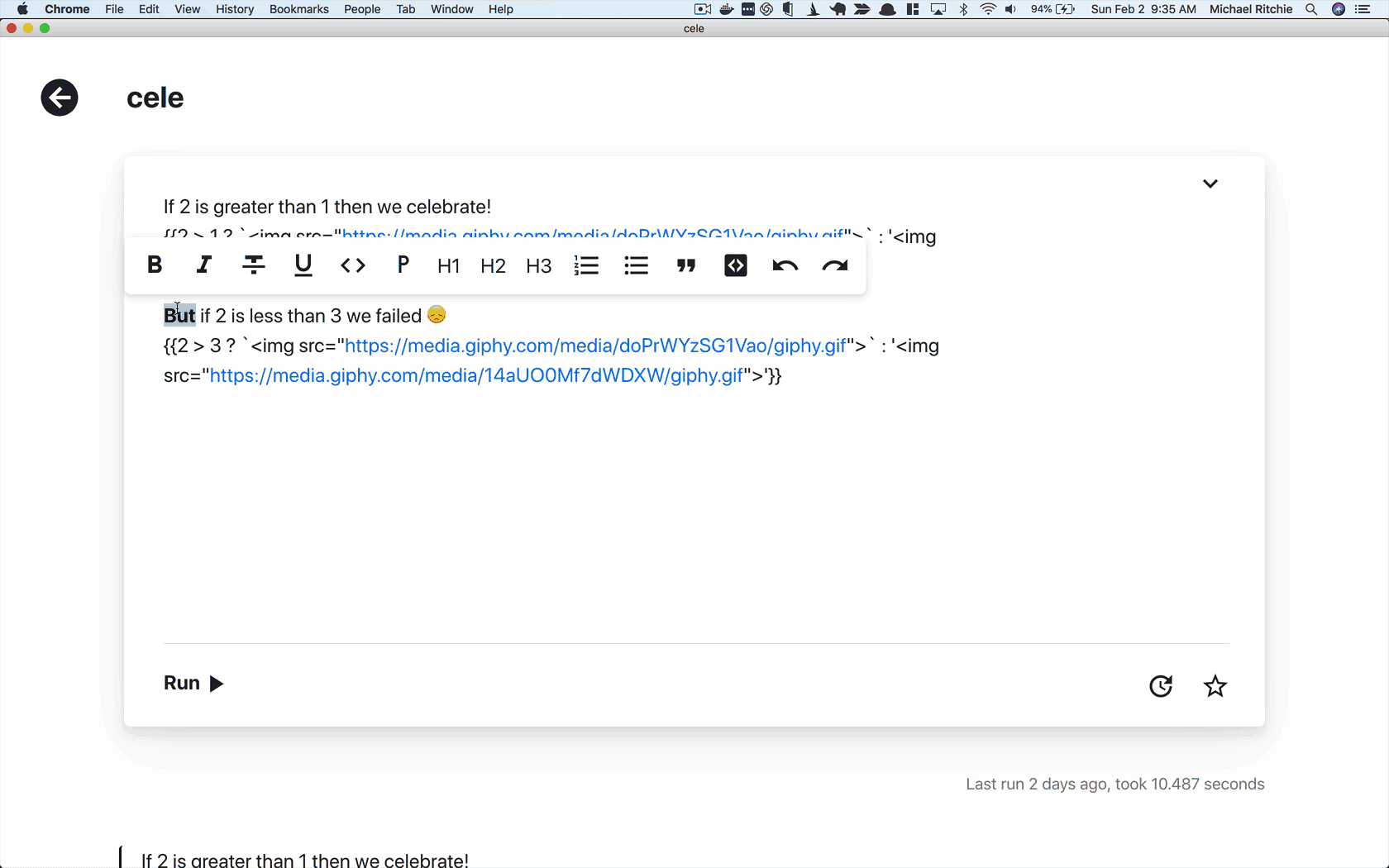Insert a numbered list
The width and height of the screenshot is (1389, 868).
(x=586, y=265)
